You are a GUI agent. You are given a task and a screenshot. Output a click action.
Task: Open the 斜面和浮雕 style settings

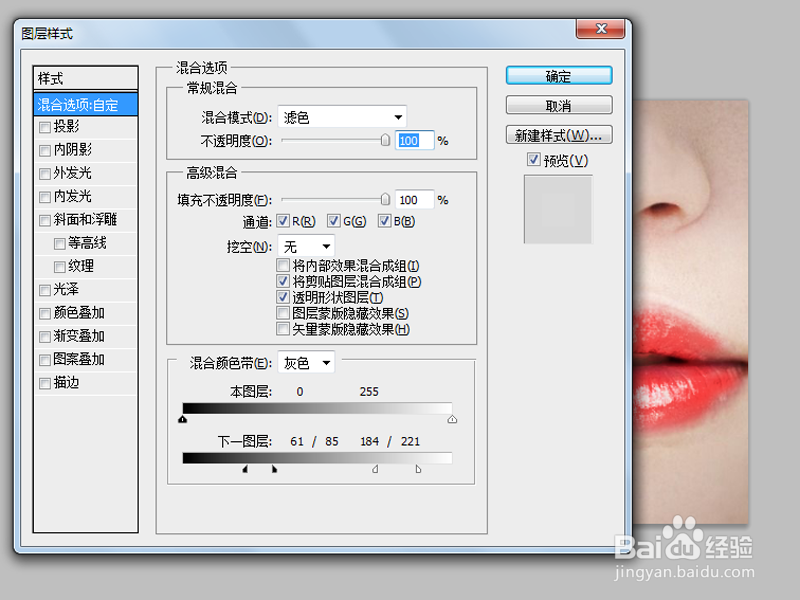point(86,219)
